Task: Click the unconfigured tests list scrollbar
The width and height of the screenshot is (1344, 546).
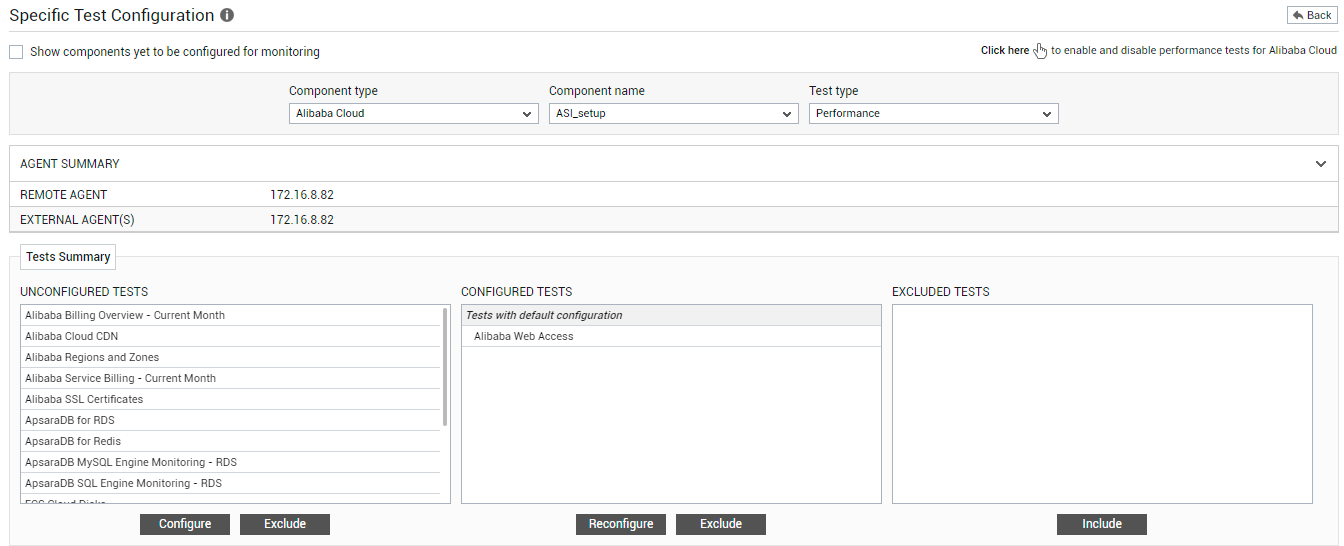Action: tap(445, 367)
